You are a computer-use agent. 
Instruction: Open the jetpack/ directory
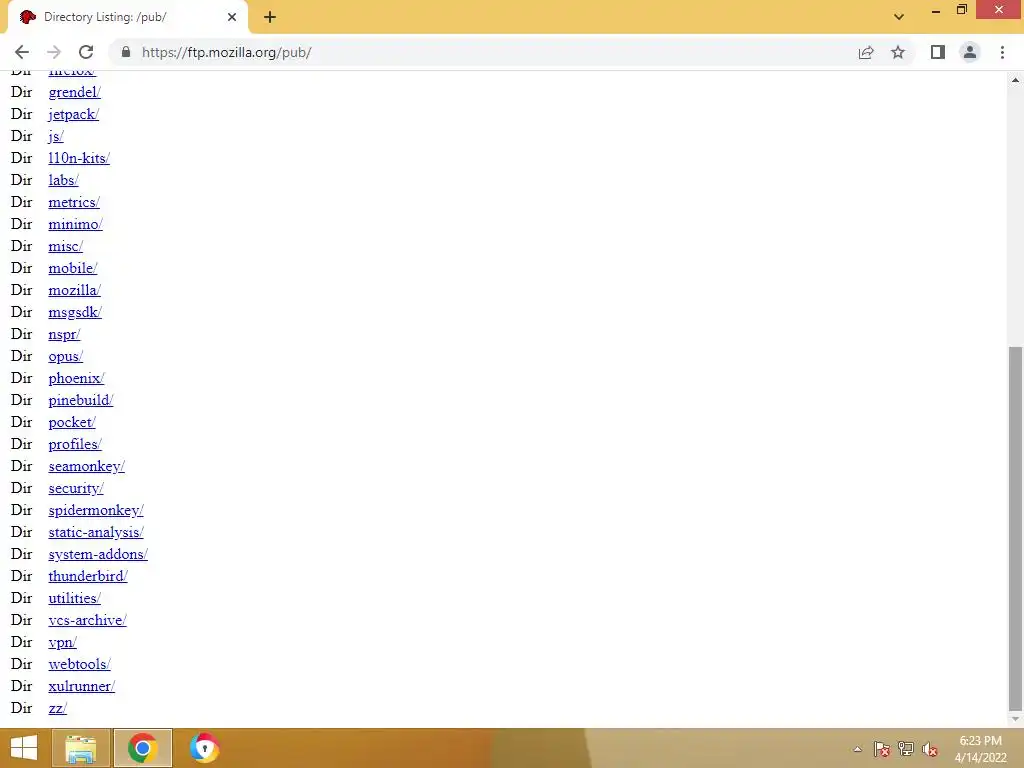[74, 114]
